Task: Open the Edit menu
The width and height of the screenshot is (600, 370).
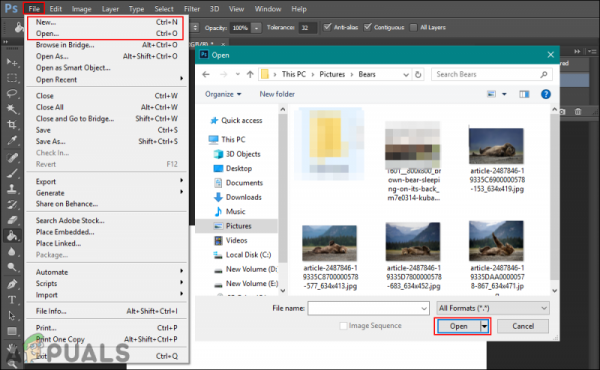Action: [x=56, y=8]
